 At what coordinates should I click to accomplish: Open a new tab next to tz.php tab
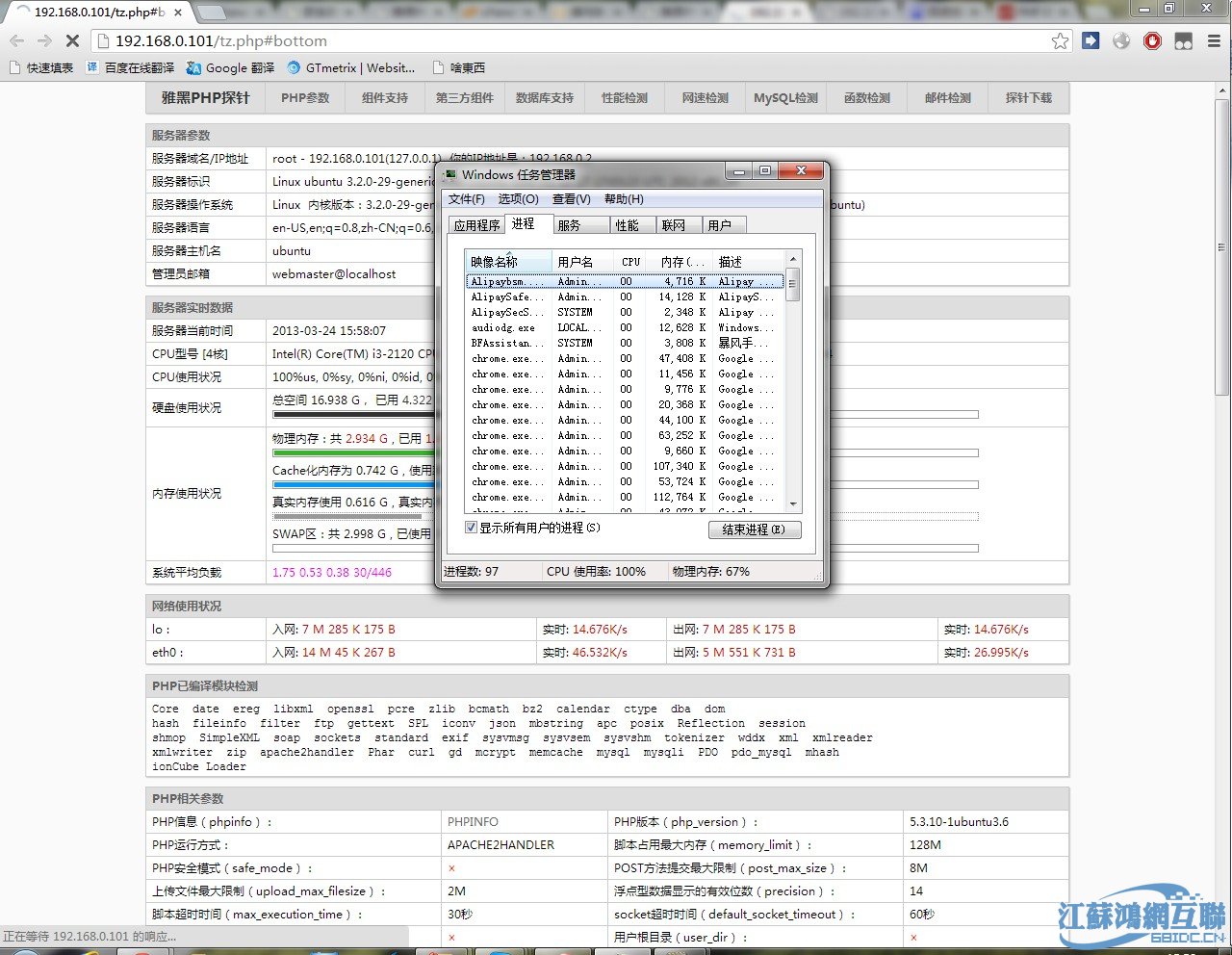pos(211,13)
